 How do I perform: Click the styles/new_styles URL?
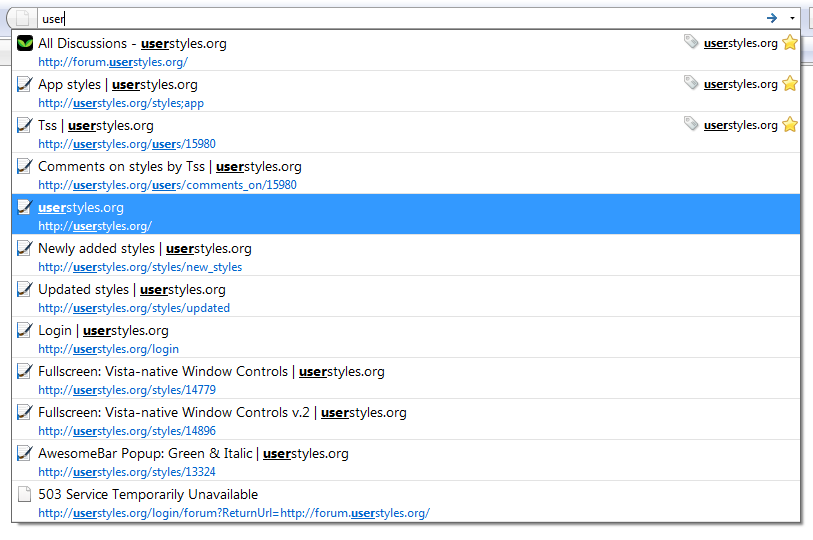[x=140, y=267]
